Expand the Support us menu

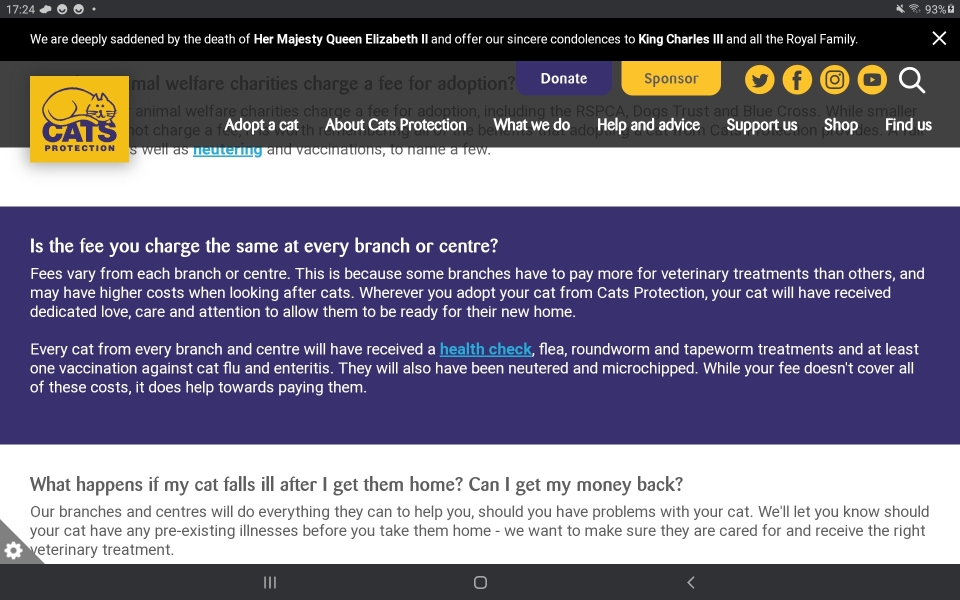click(x=761, y=125)
